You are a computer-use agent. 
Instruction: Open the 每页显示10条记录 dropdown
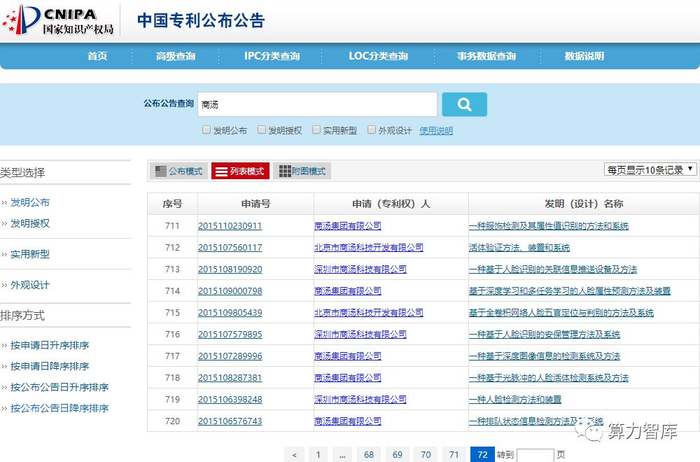(650, 169)
